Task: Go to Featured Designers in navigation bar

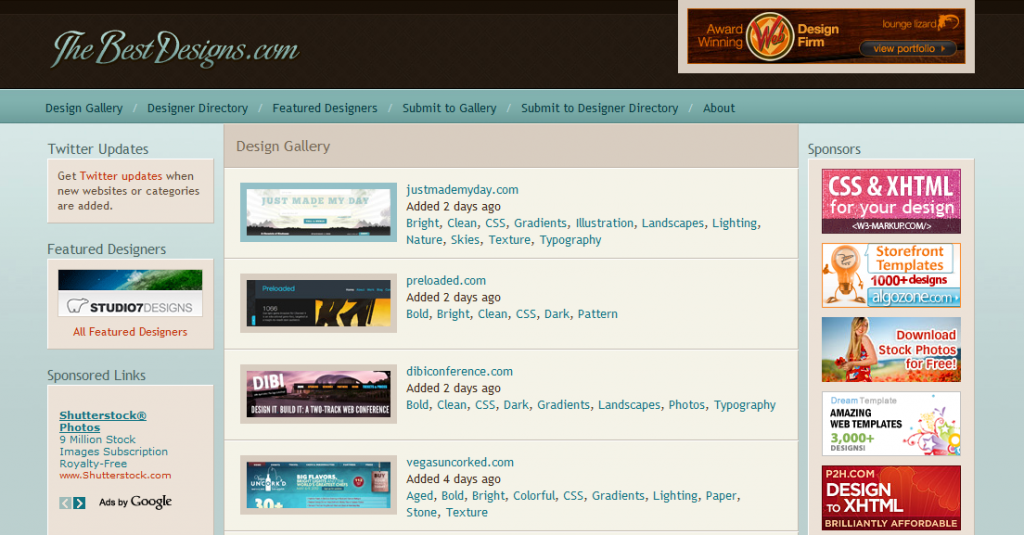Action: point(325,108)
